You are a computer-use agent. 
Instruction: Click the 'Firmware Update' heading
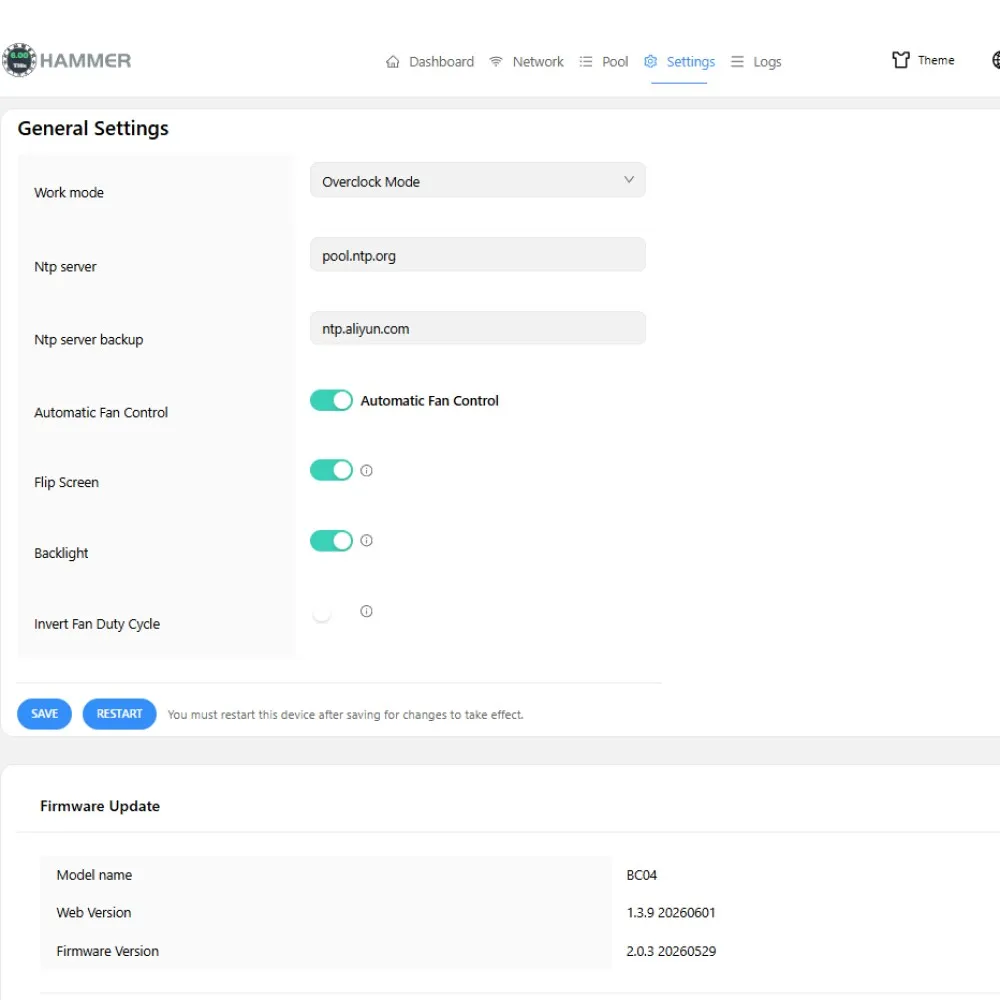pos(99,806)
